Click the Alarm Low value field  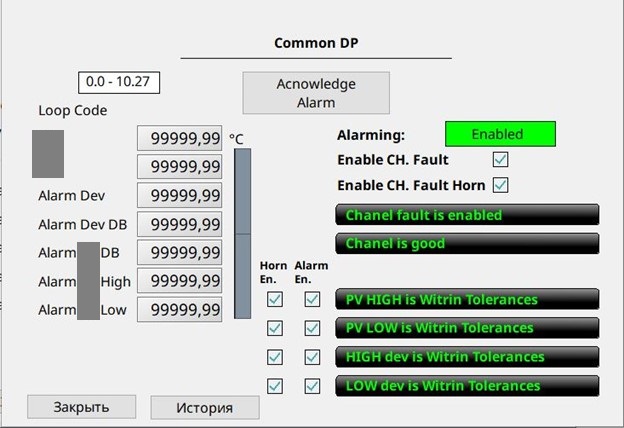pyautogui.click(x=179, y=309)
